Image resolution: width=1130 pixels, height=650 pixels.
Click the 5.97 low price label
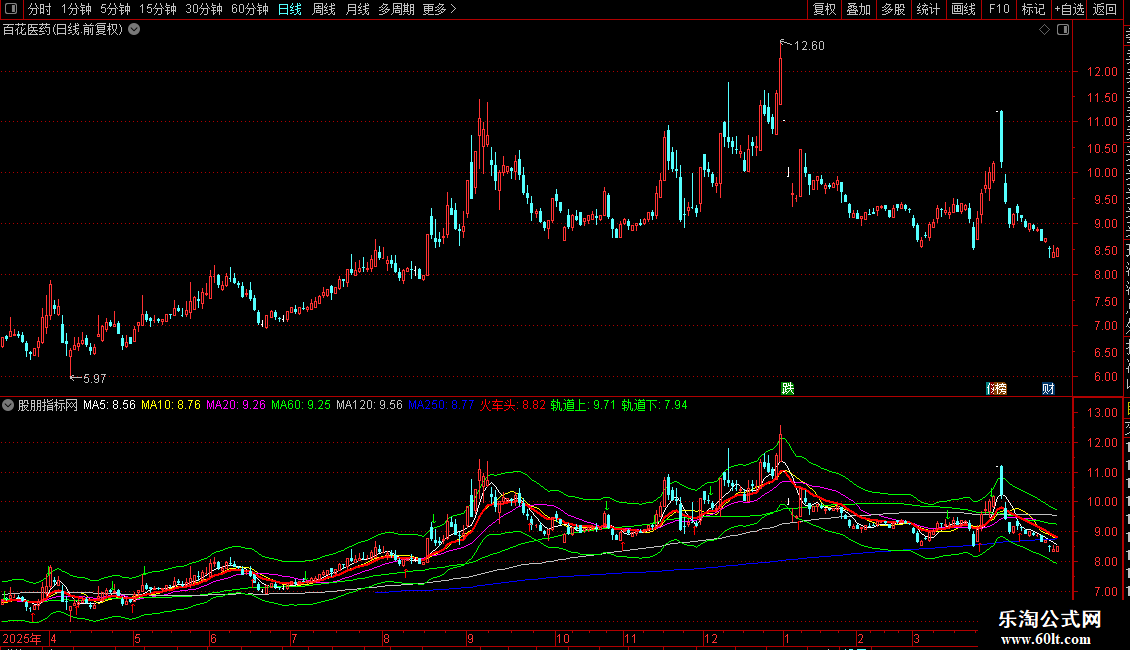[x=94, y=378]
